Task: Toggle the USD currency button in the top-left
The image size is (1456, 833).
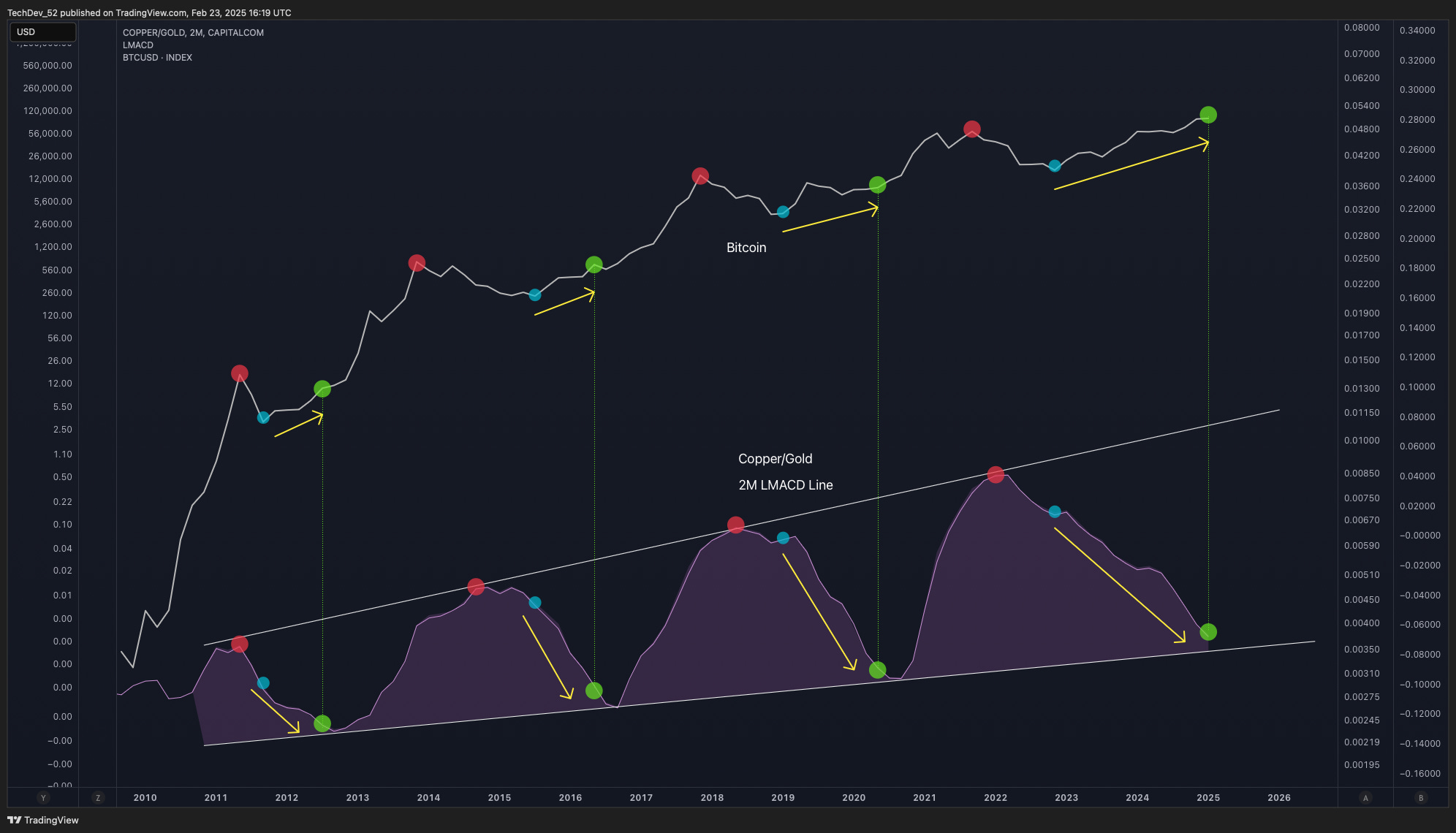Action: pyautogui.click(x=42, y=32)
